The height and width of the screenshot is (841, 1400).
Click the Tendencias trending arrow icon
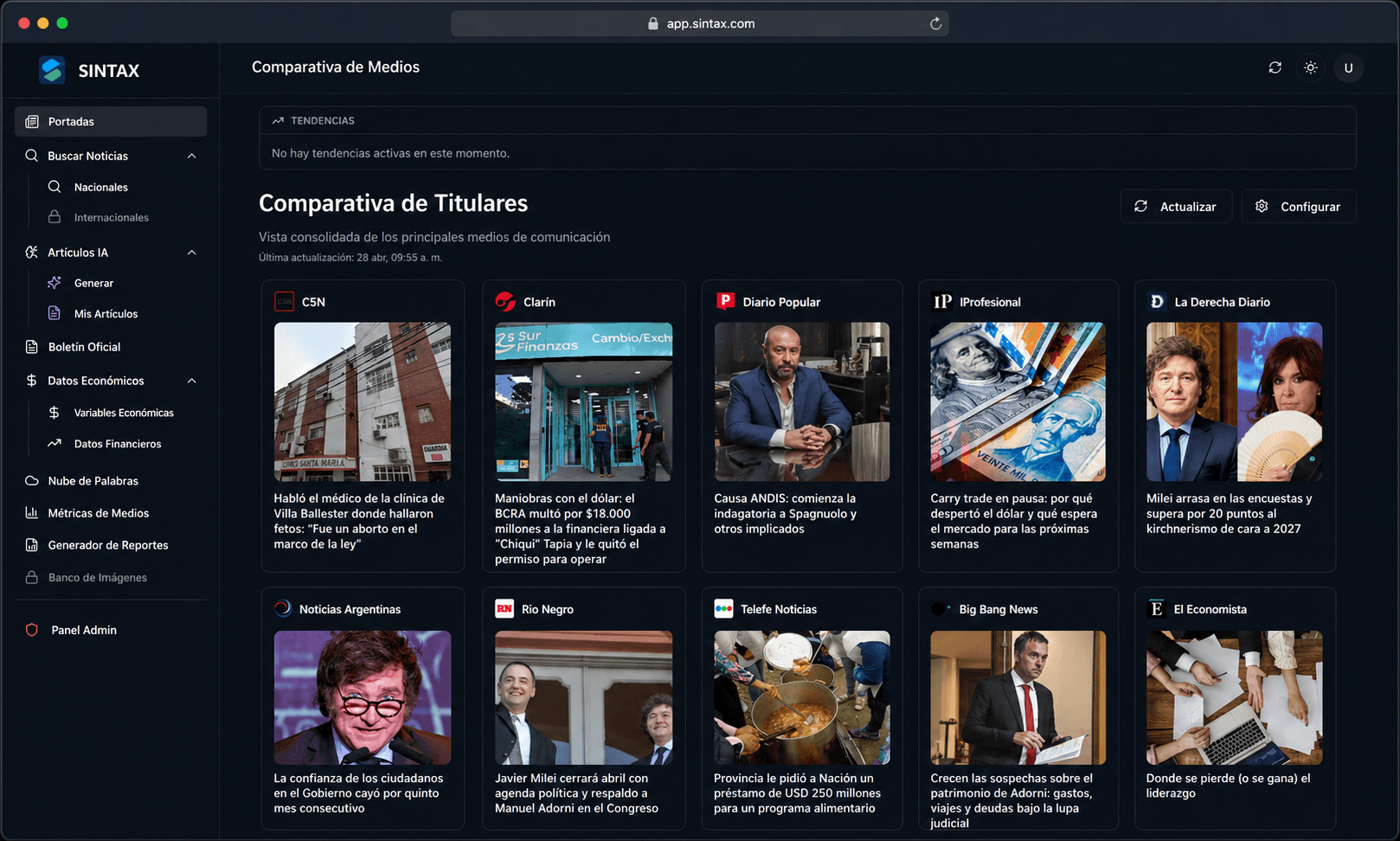pyautogui.click(x=278, y=121)
